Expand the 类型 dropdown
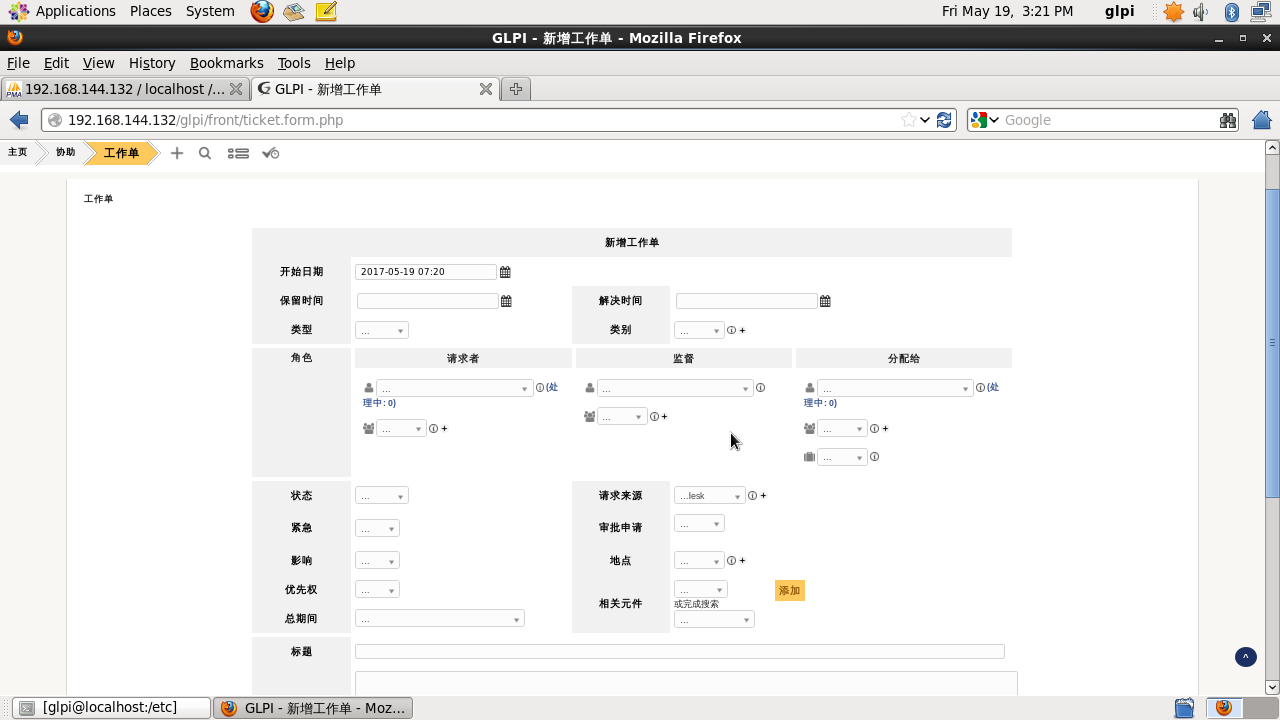The image size is (1280, 720). point(382,330)
